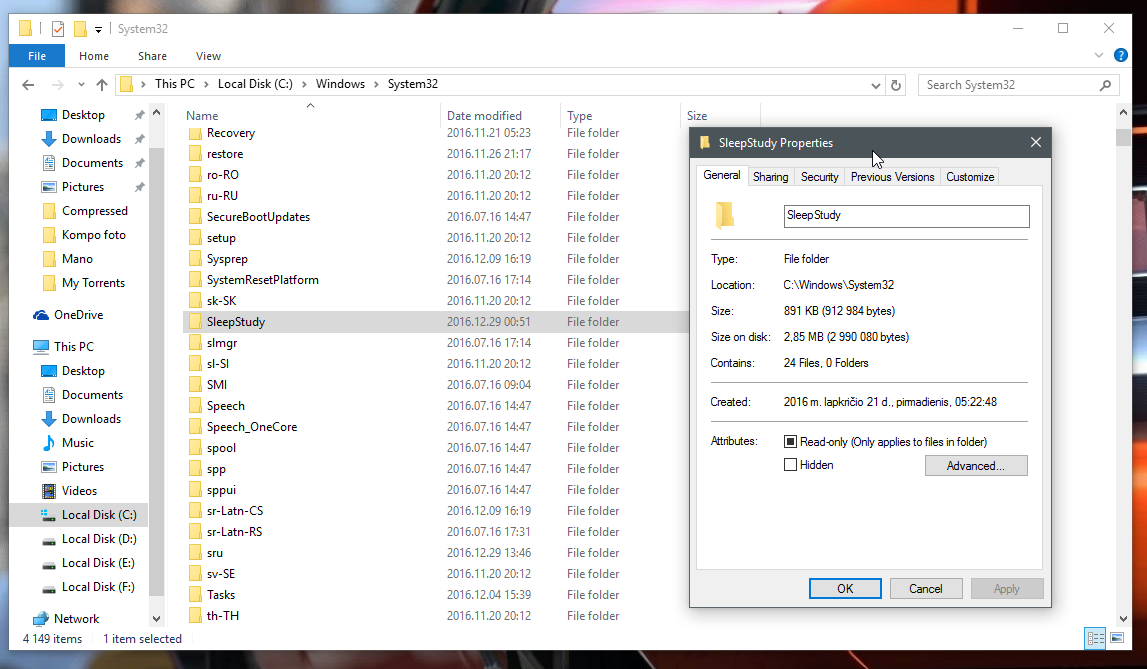Open the Share ribbon tab
1147x669 pixels.
(x=152, y=56)
